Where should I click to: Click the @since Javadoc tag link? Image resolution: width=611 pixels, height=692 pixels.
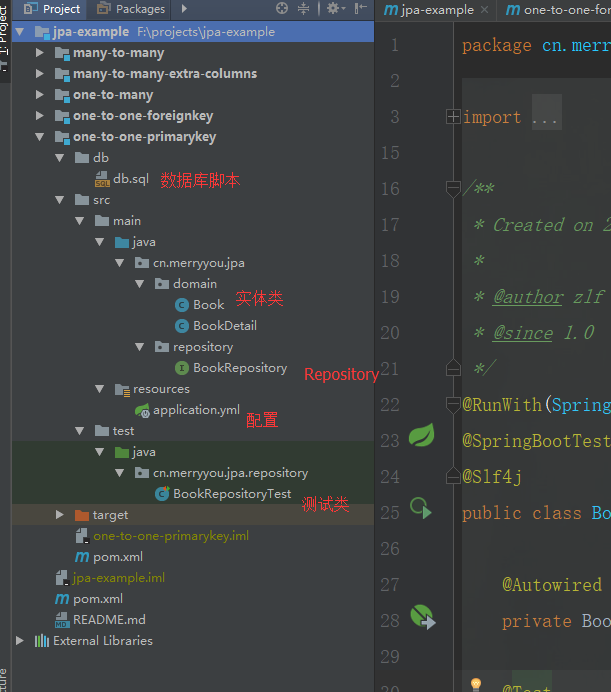click(x=523, y=333)
